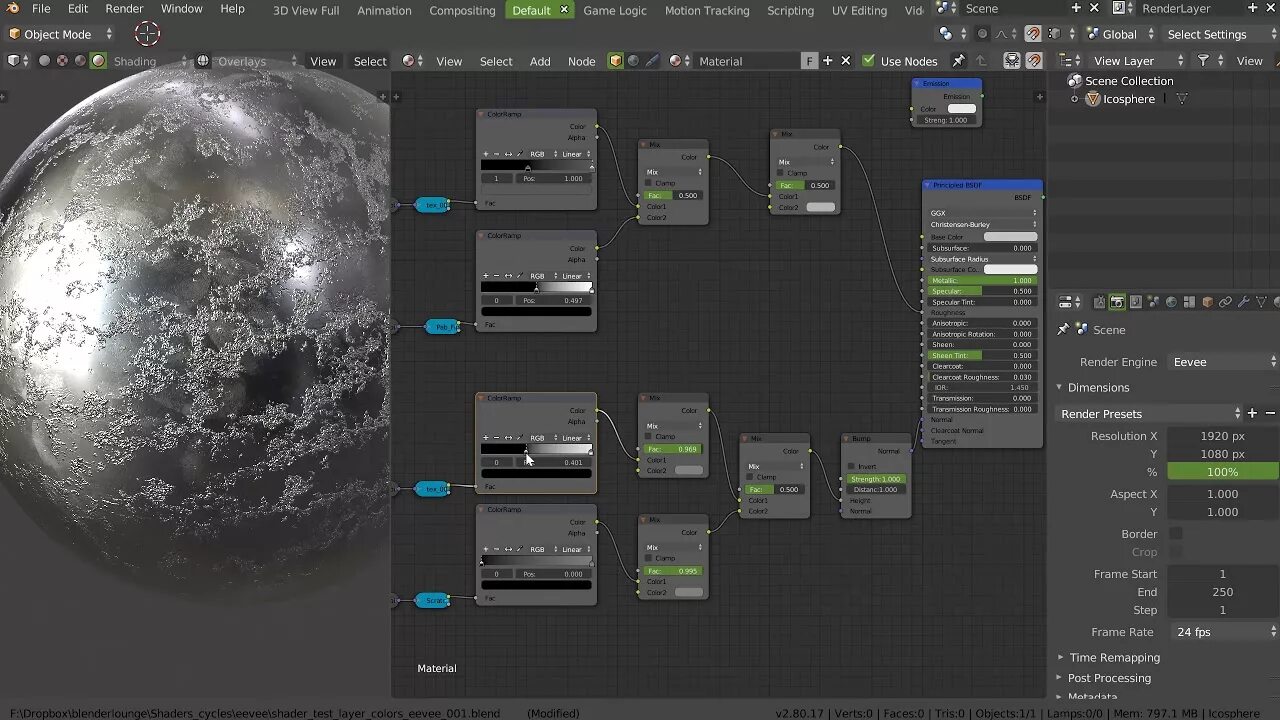Viewport: 1280px width, 720px height.
Task: Click the Object Constraints chain icon
Action: tap(1225, 302)
